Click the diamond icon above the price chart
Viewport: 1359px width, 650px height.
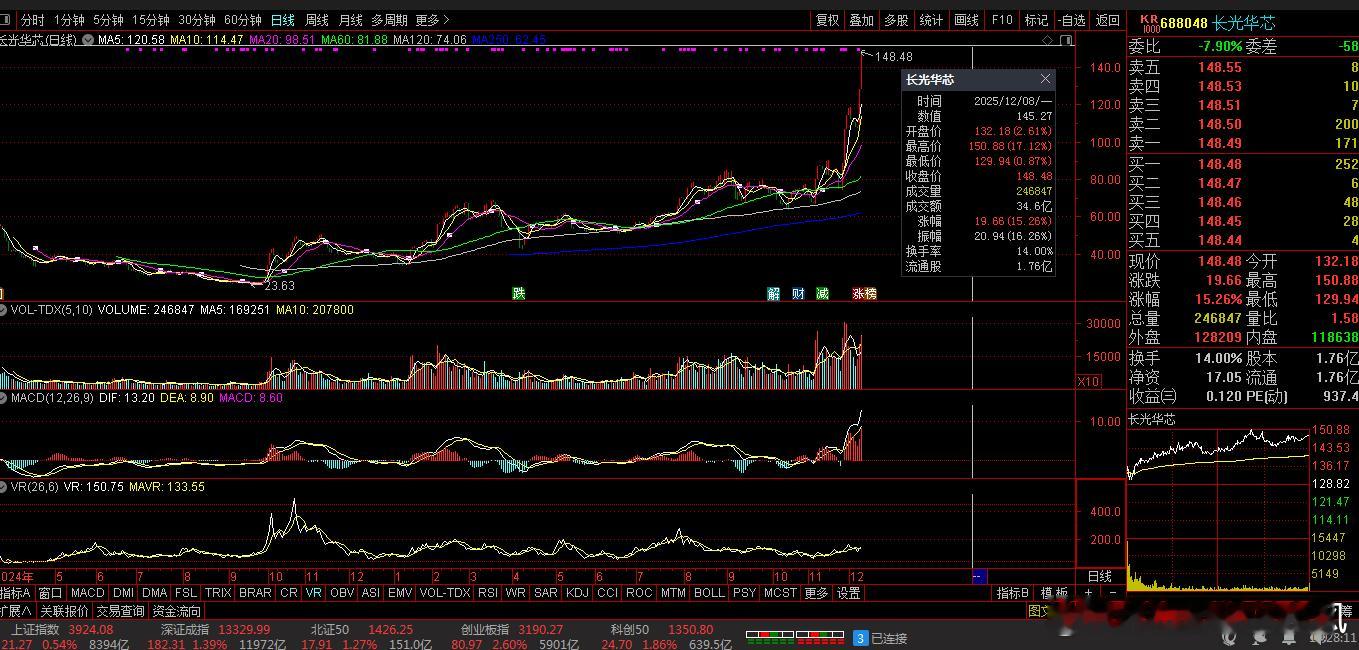point(1047,40)
